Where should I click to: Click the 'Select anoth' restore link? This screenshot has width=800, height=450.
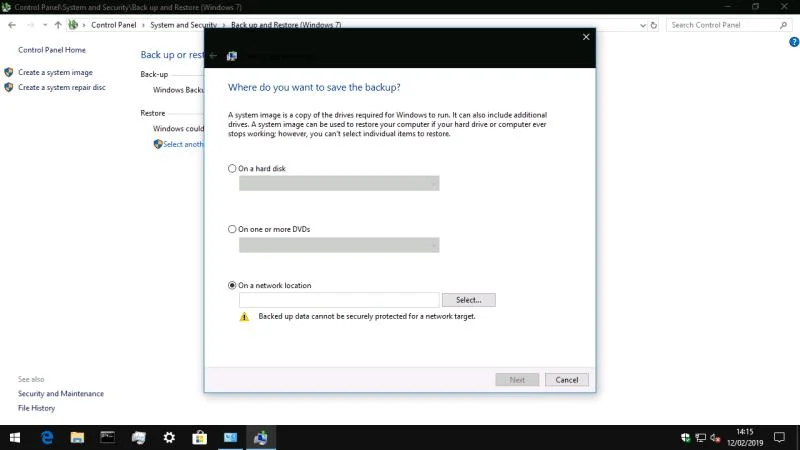click(x=183, y=144)
